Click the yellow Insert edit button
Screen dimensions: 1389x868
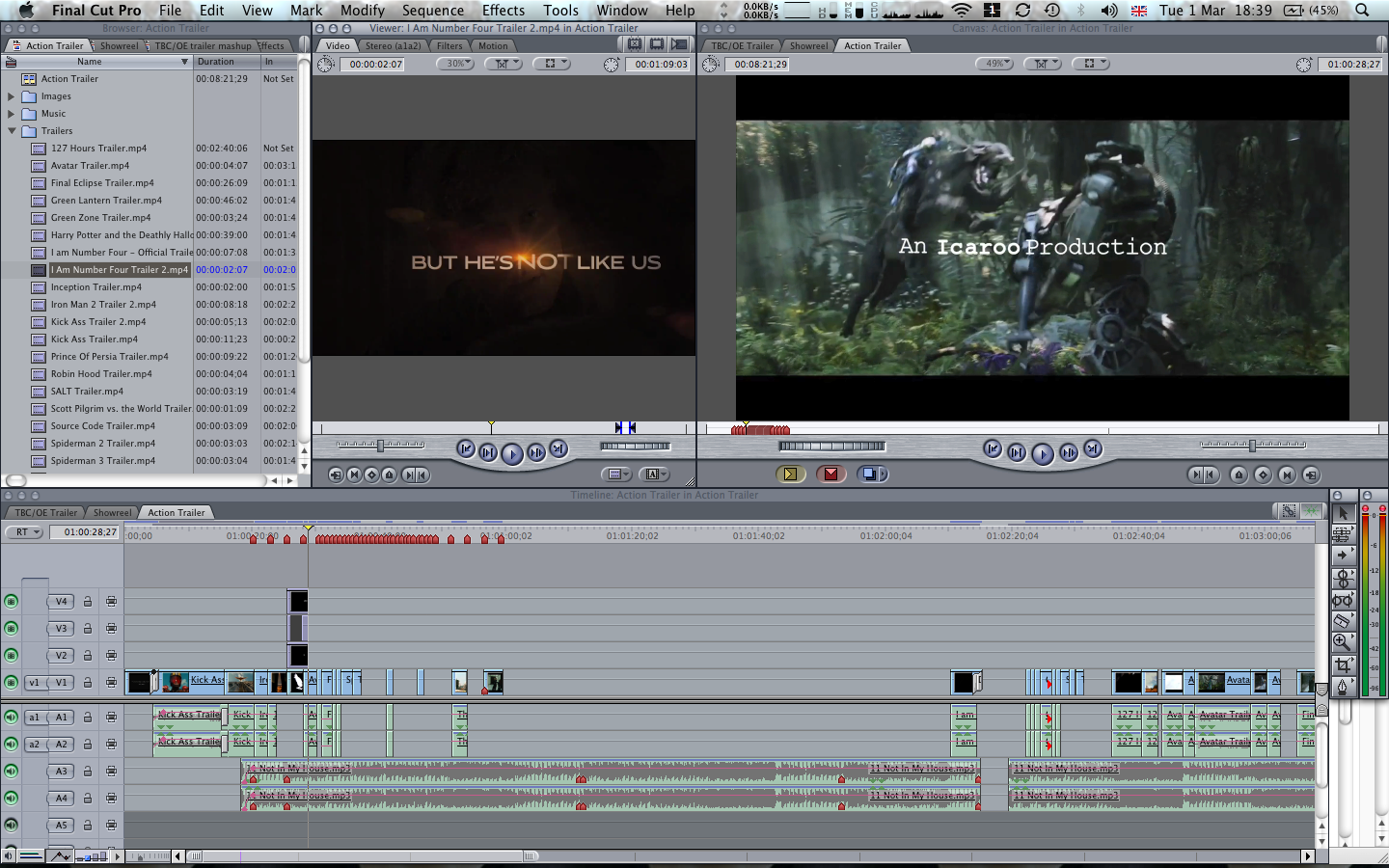coord(790,474)
